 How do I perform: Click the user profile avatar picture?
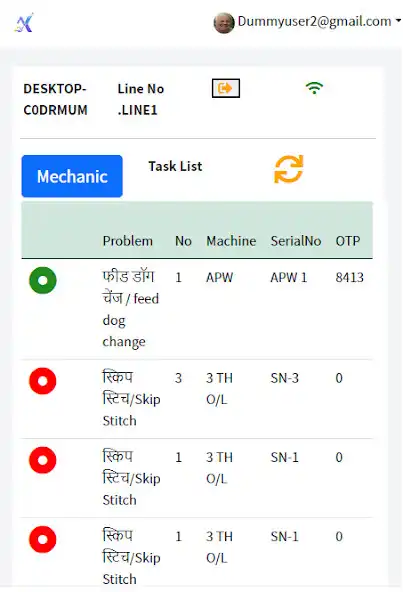tap(224, 23)
